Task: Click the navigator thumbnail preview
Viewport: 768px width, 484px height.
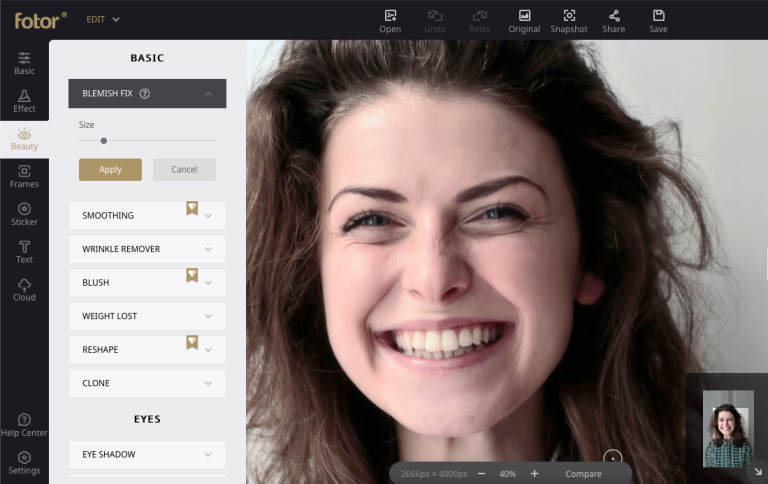Action: click(728, 429)
